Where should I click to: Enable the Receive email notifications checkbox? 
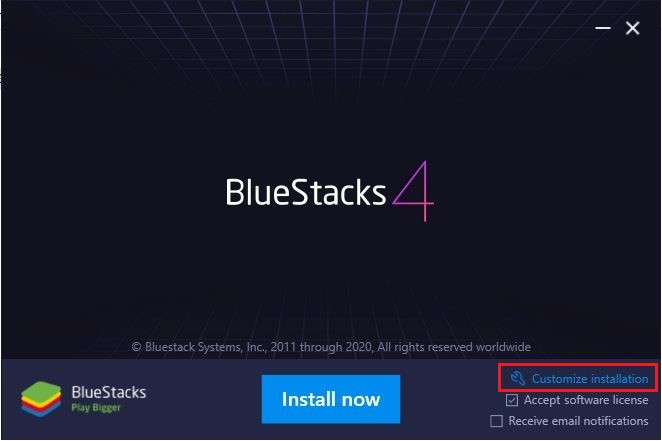tap(496, 421)
